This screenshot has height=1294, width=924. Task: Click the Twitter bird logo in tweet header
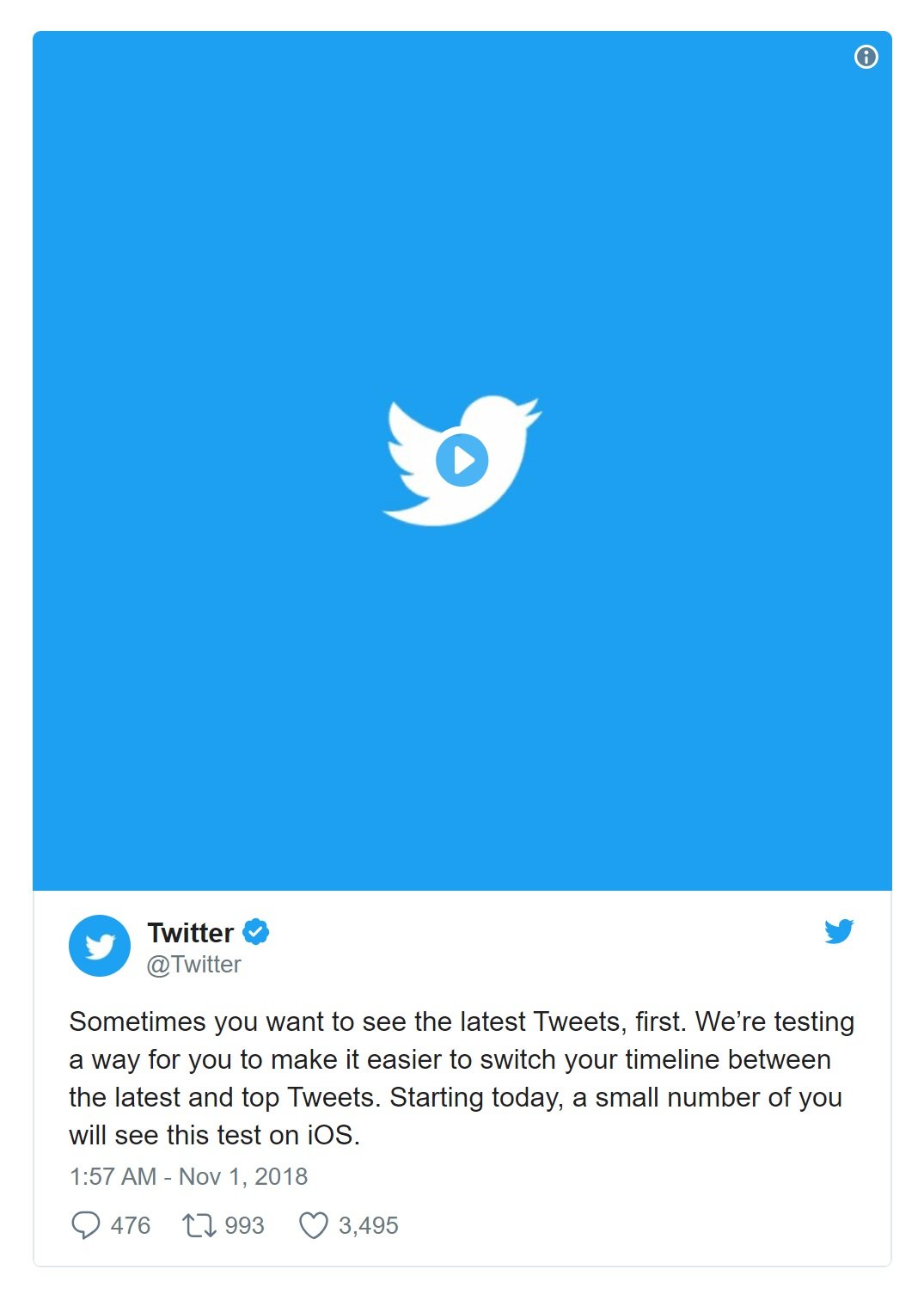click(839, 931)
